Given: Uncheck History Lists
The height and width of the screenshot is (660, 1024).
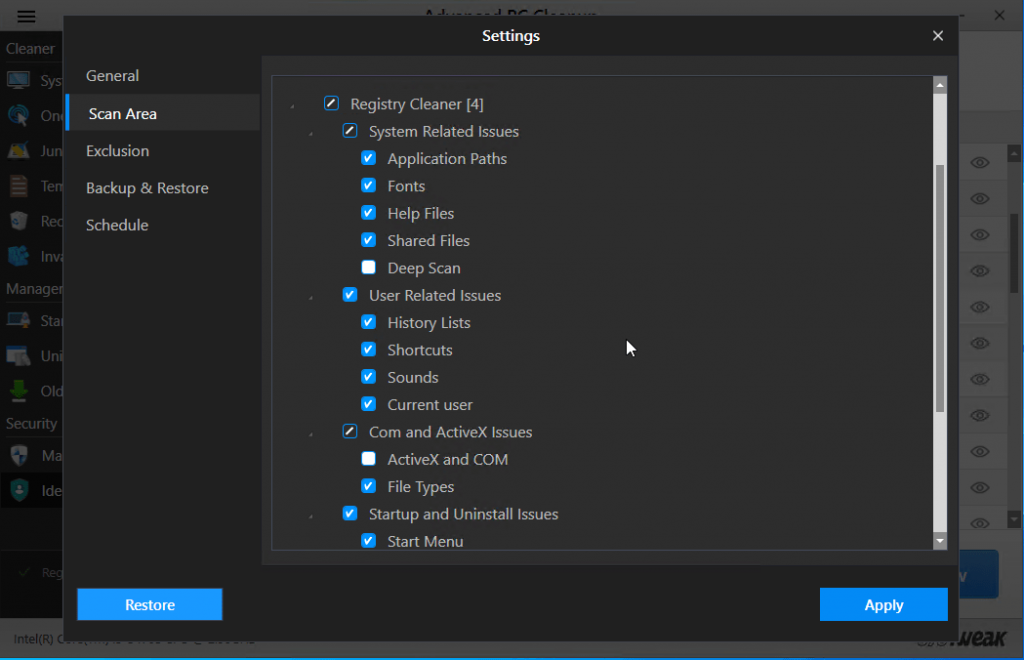Looking at the screenshot, I should pos(368,322).
